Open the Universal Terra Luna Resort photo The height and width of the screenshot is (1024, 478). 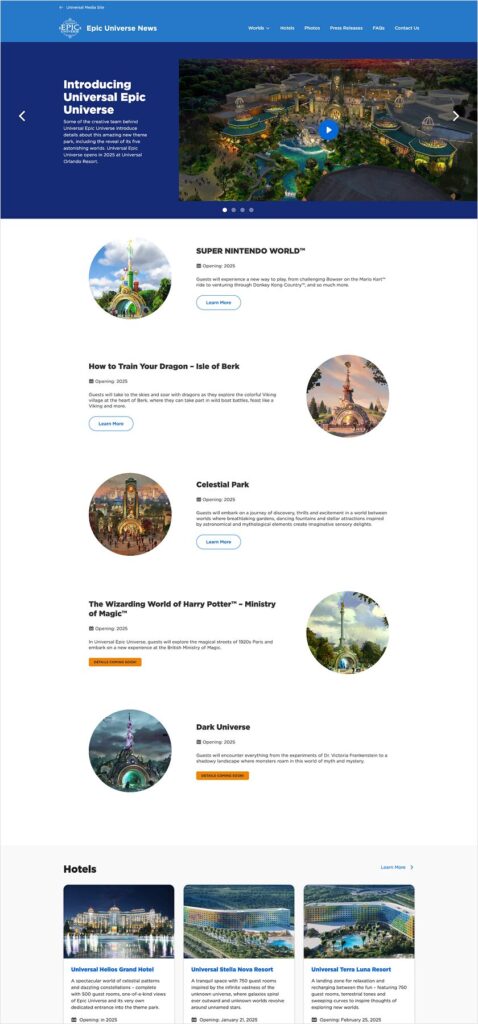pyautogui.click(x=359, y=921)
